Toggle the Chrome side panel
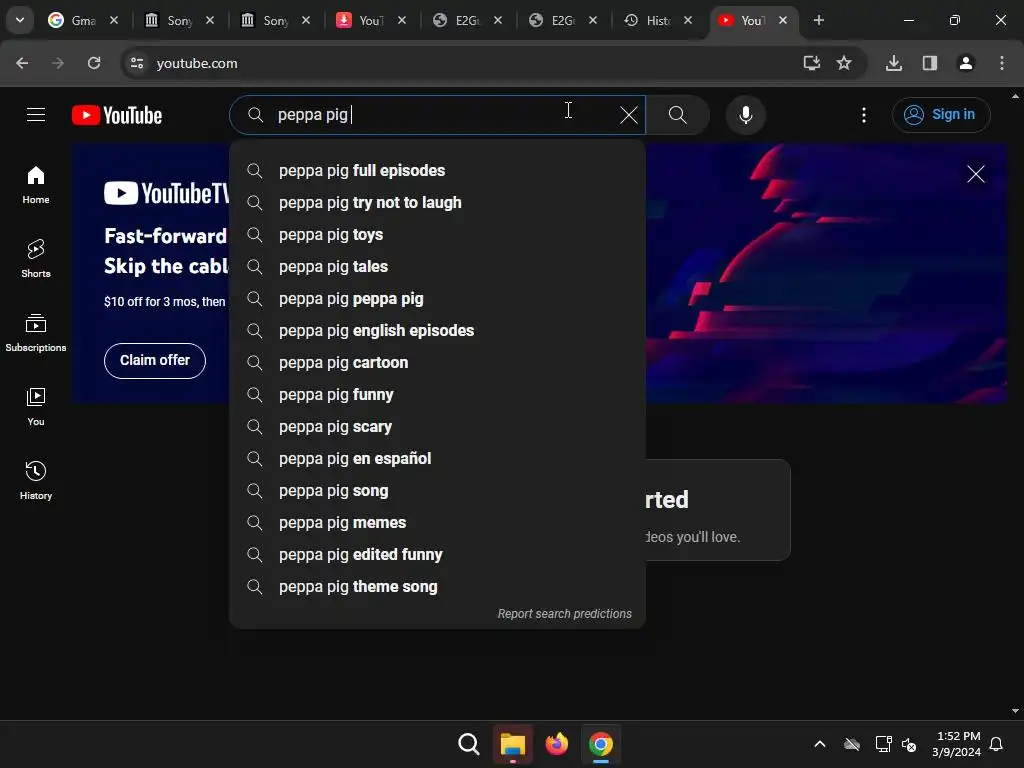 [x=929, y=63]
